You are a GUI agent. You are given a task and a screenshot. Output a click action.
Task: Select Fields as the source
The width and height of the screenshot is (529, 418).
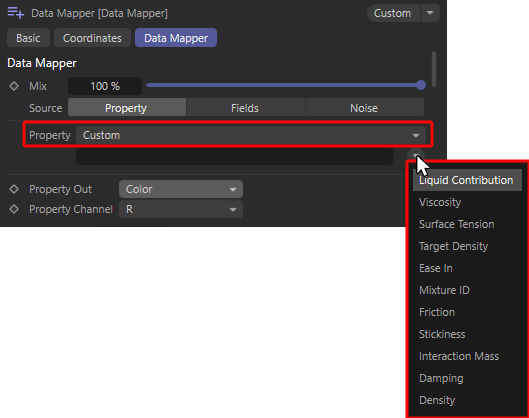pyautogui.click(x=245, y=108)
